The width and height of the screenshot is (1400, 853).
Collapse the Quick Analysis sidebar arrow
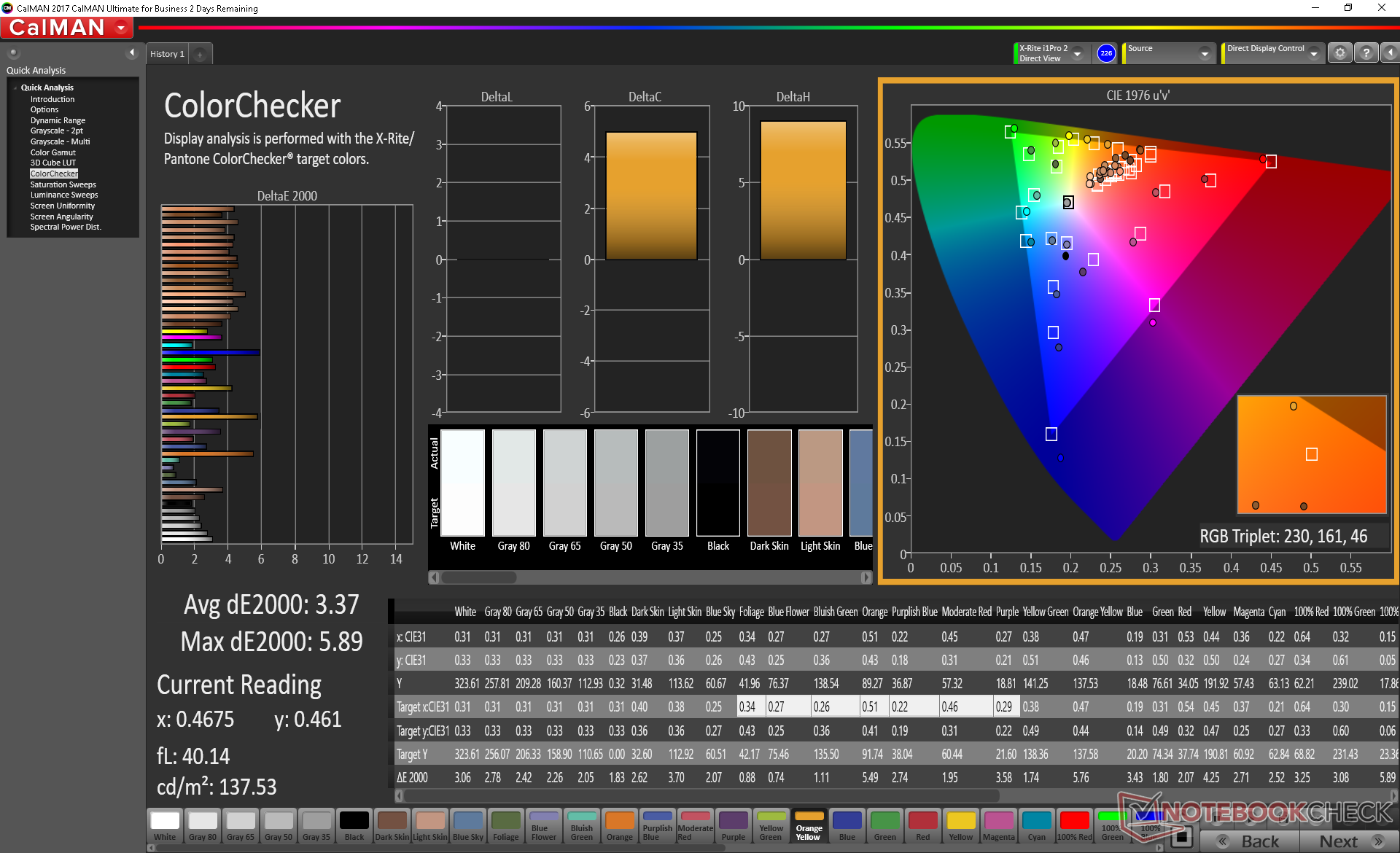[132, 52]
